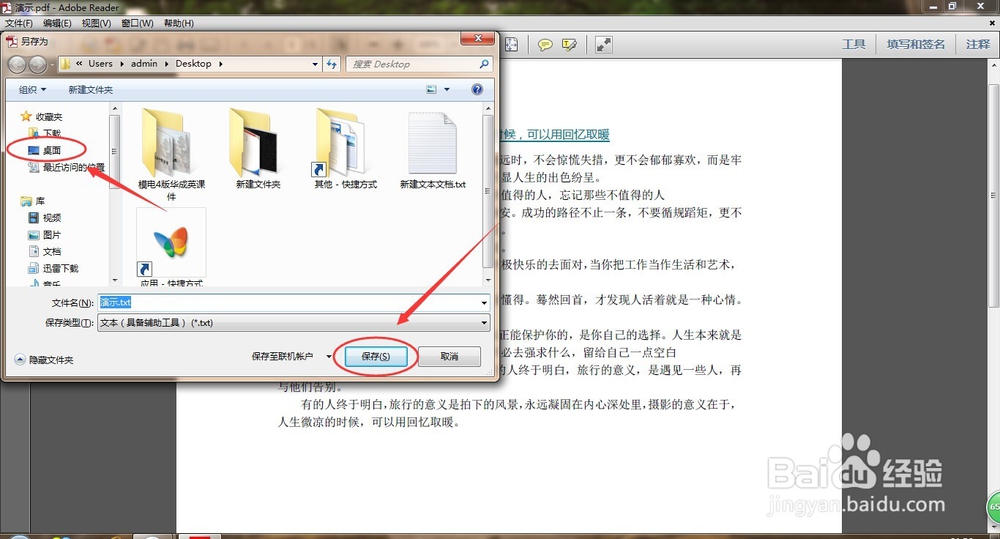This screenshot has height=539, width=1000.
Task: Click the Back navigation arrow in the dialog
Action: 17,64
